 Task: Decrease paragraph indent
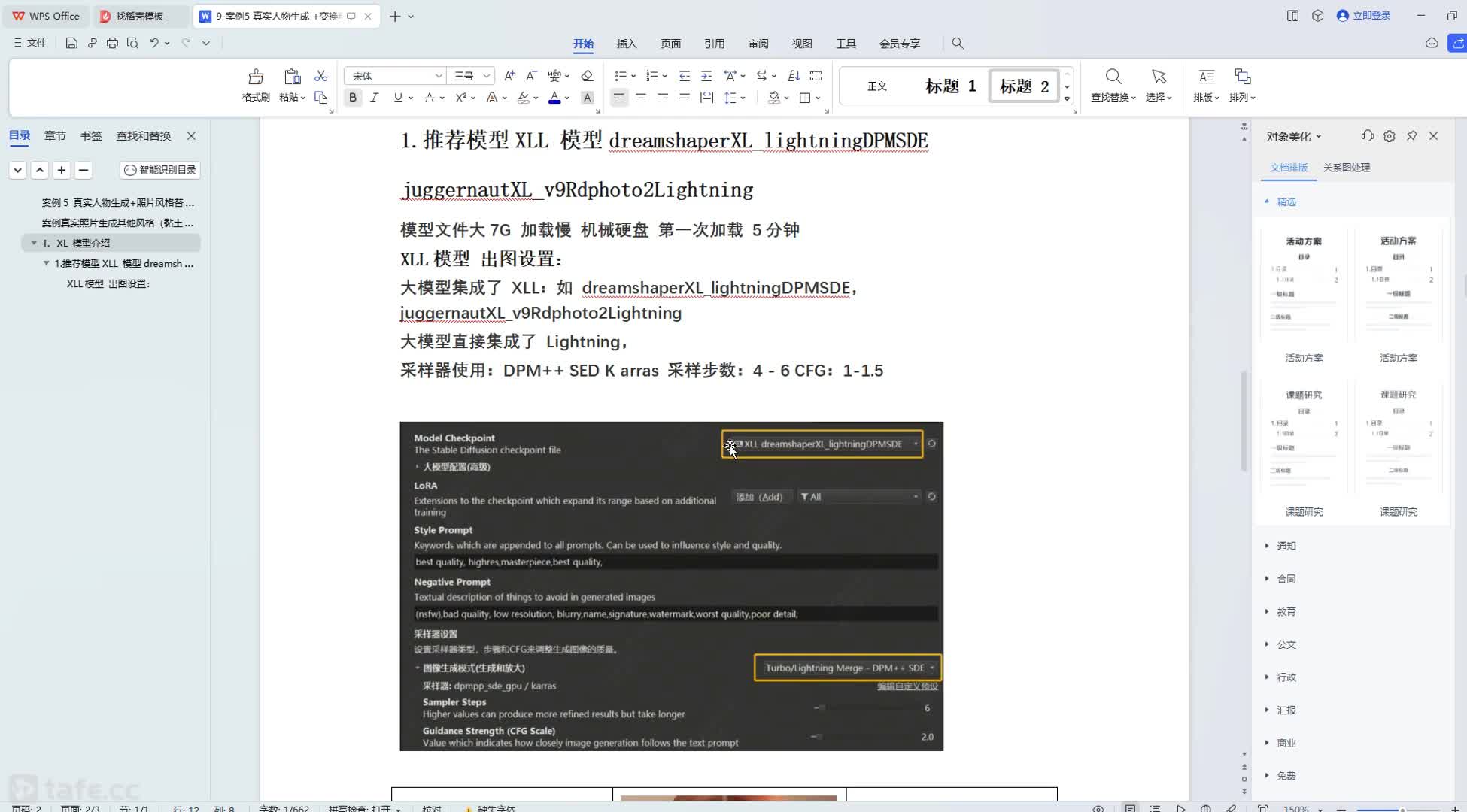(685, 76)
